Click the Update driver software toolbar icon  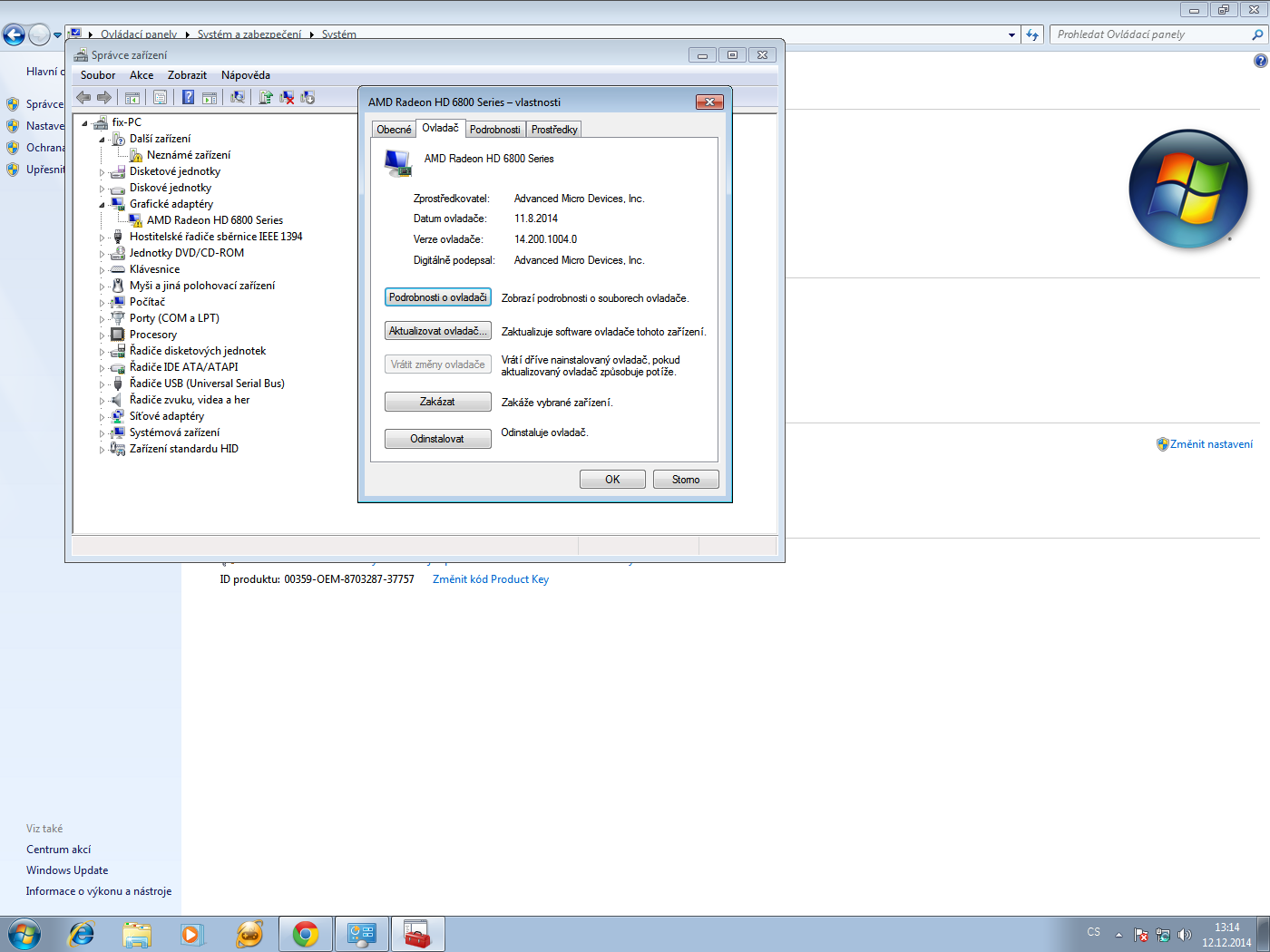tap(266, 97)
